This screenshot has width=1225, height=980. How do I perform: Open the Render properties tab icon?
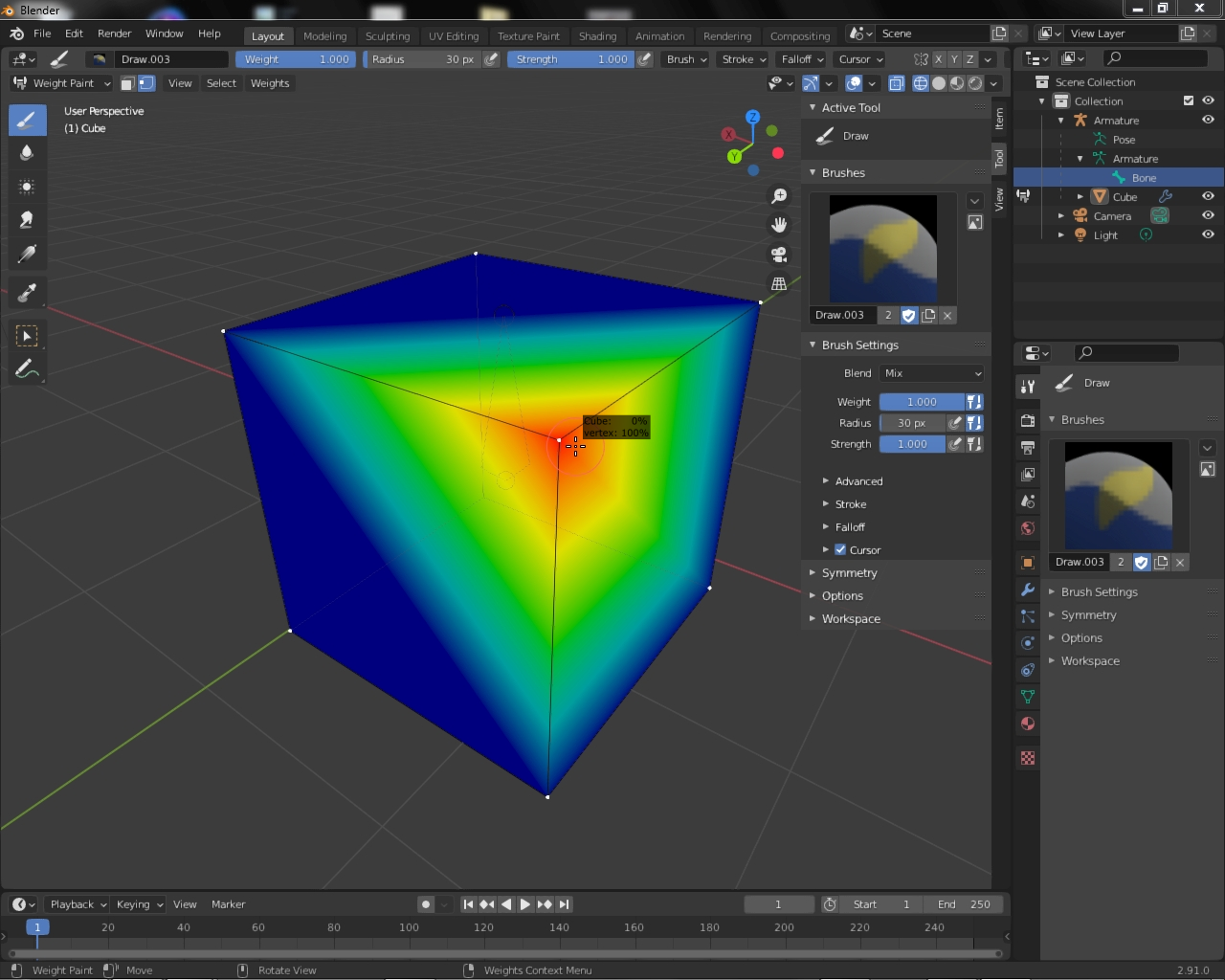coord(1028,420)
